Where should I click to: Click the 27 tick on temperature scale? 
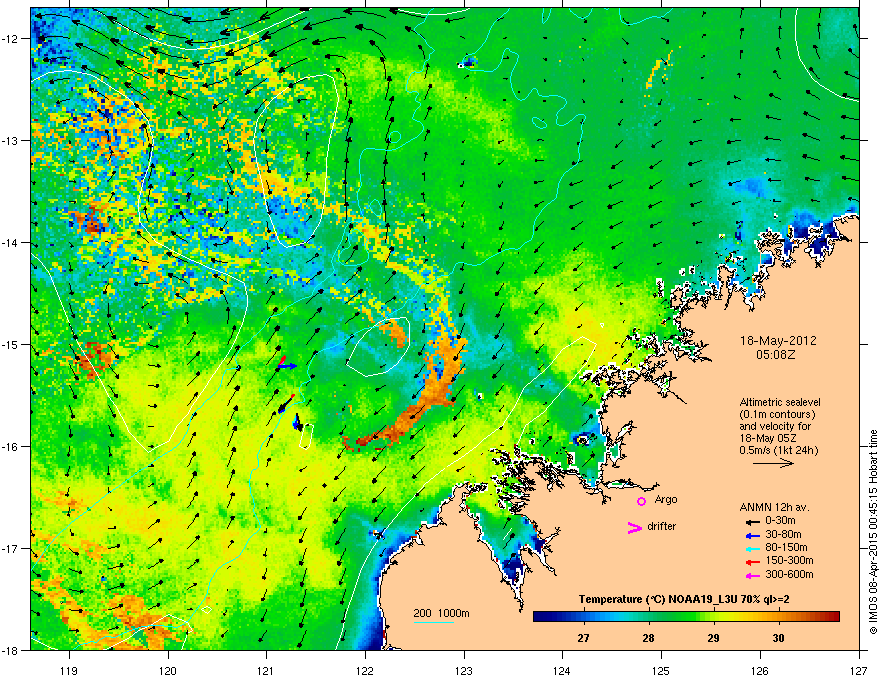point(584,638)
